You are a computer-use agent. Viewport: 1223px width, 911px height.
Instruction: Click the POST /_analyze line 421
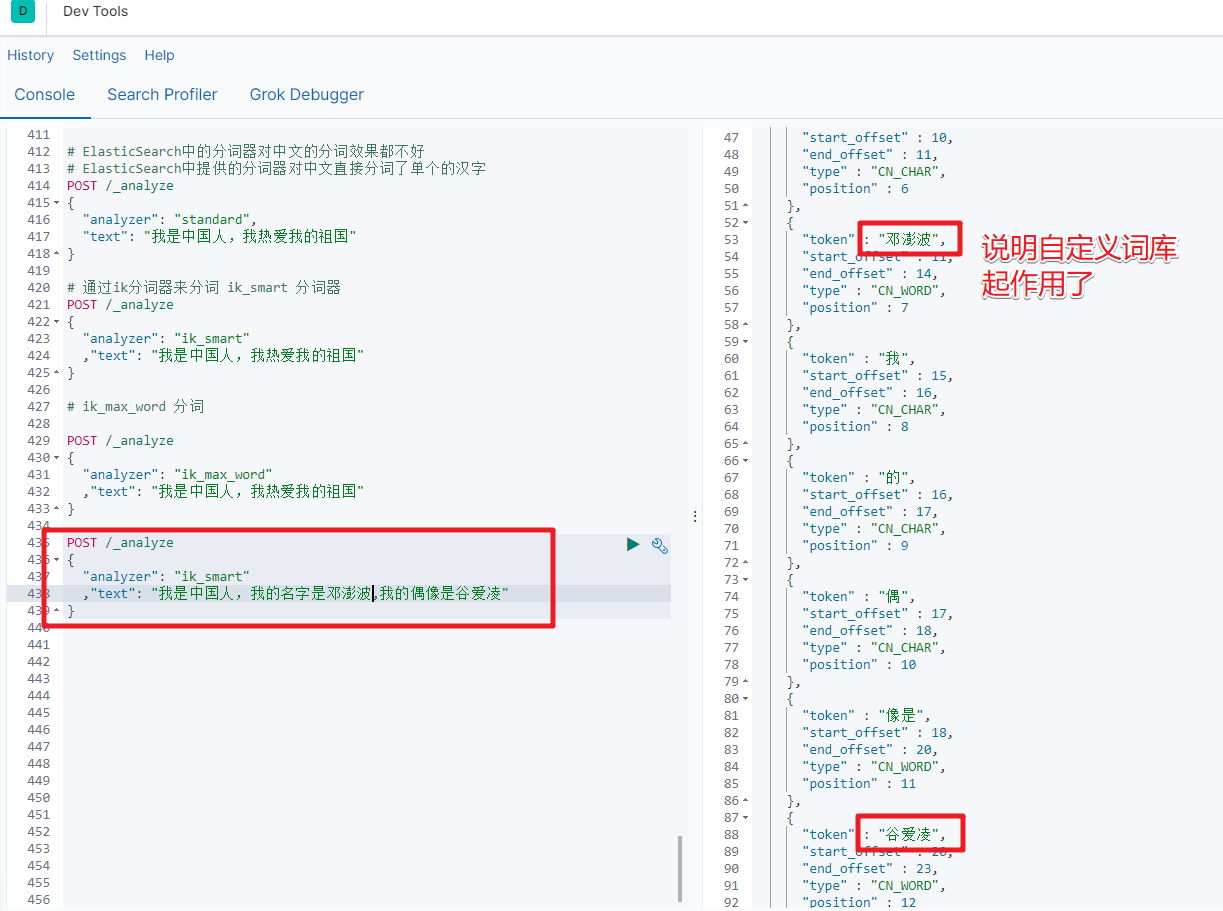[120, 305]
